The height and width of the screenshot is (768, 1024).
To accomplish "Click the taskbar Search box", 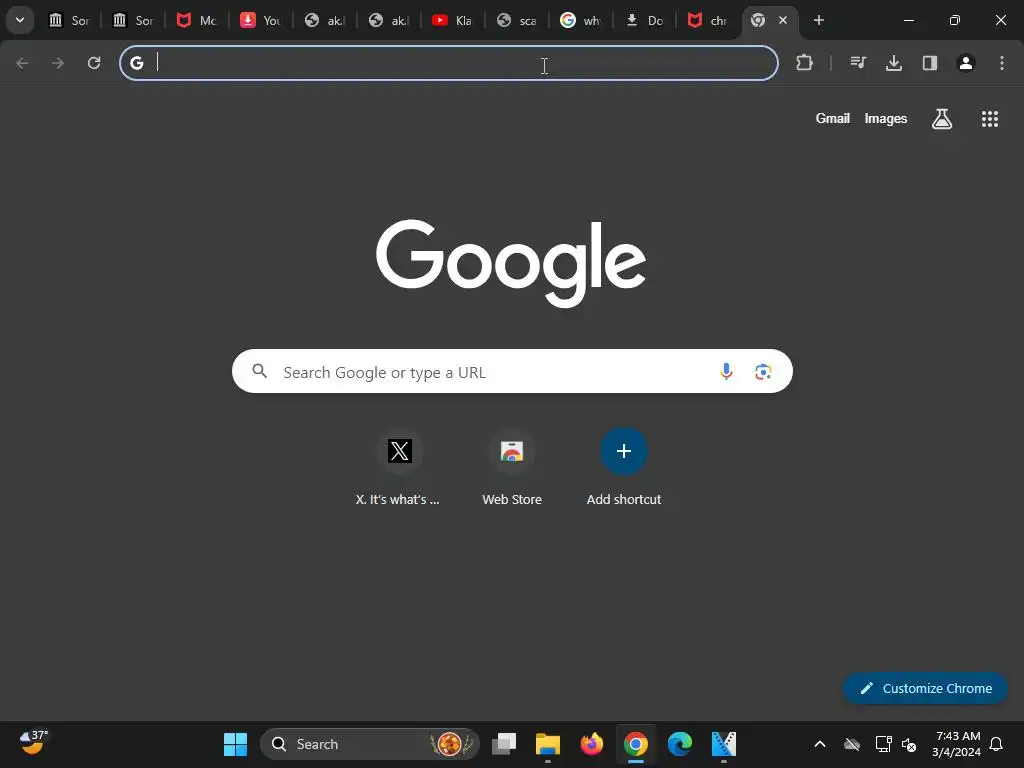I will (x=370, y=744).
